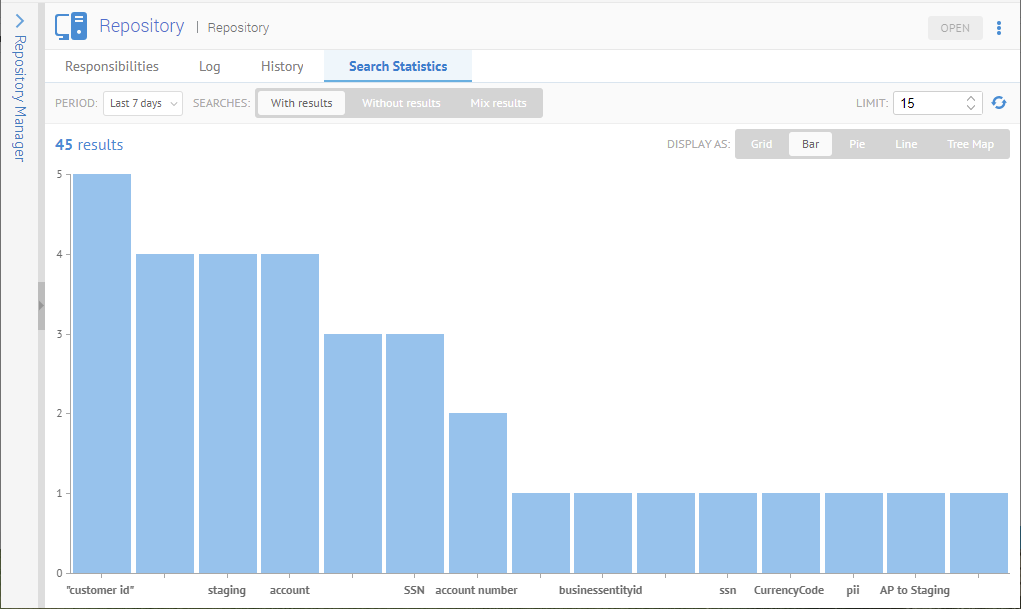Click the Repository computer icon
Image resolution: width=1021 pixels, height=609 pixels.
click(x=71, y=26)
